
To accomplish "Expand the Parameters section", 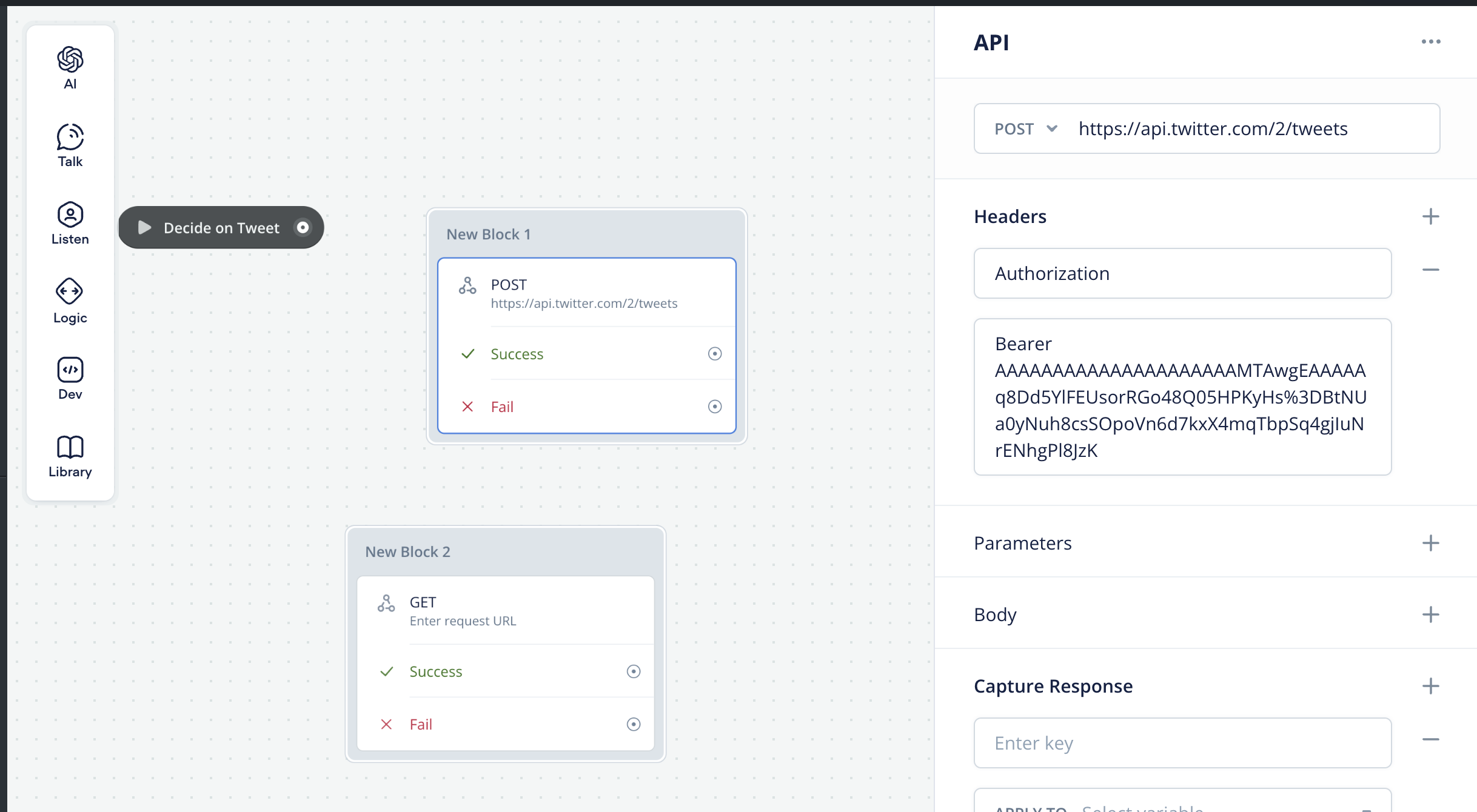I will point(1430,543).
